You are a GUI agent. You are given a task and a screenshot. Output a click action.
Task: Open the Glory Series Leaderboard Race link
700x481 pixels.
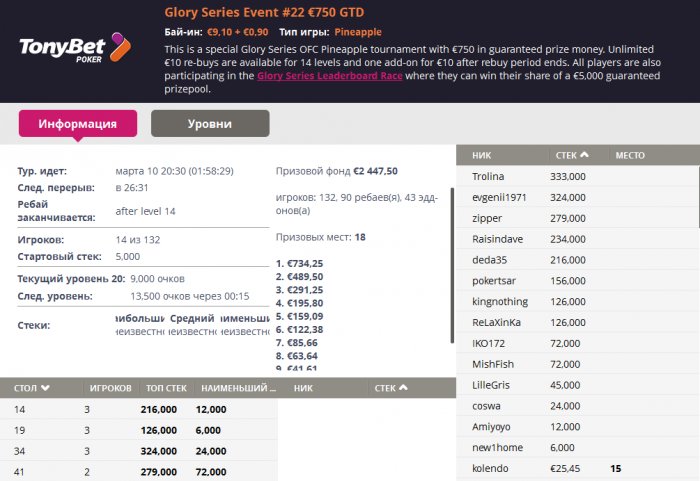(331, 75)
